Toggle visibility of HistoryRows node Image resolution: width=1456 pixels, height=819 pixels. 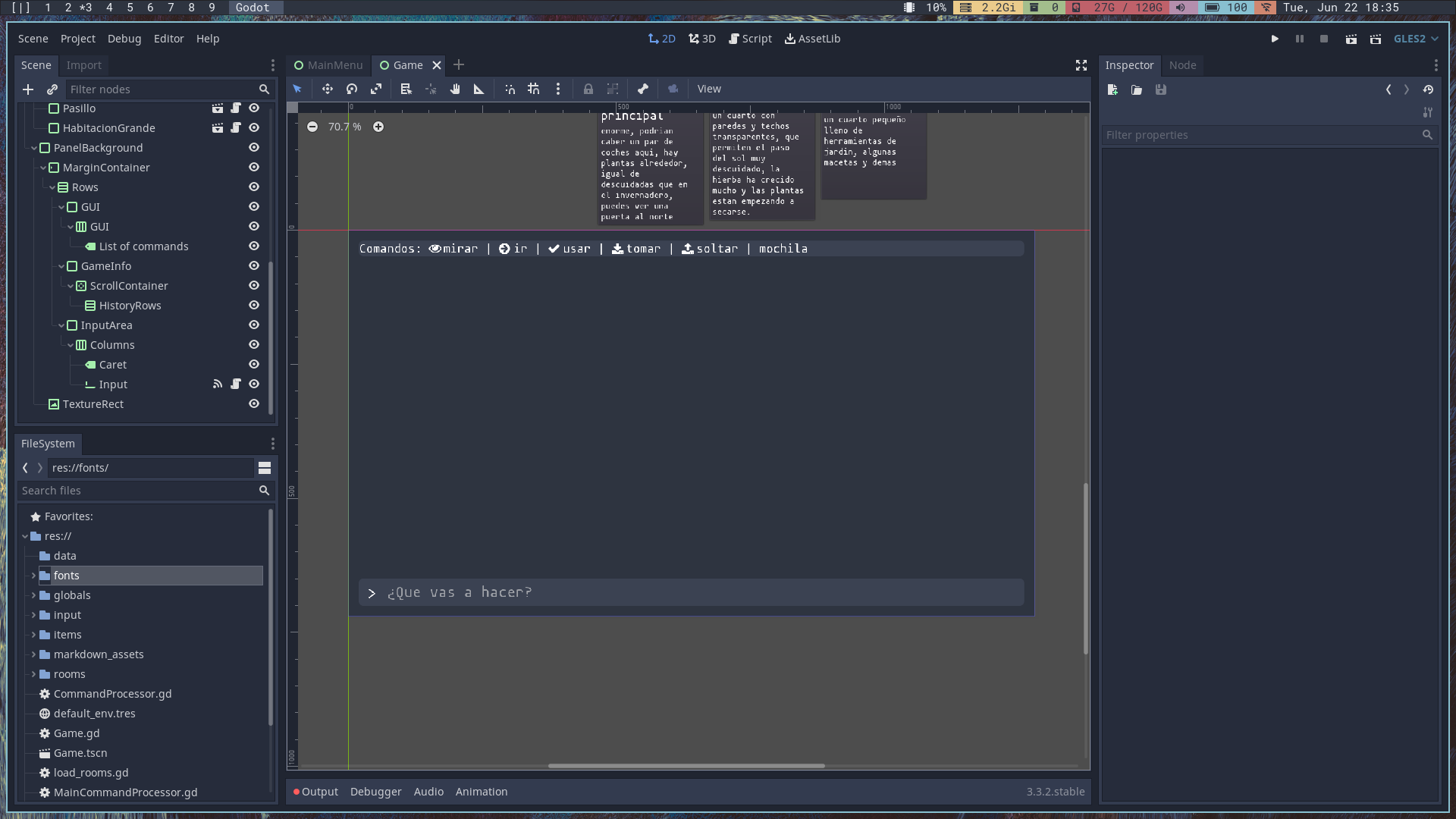click(x=254, y=306)
